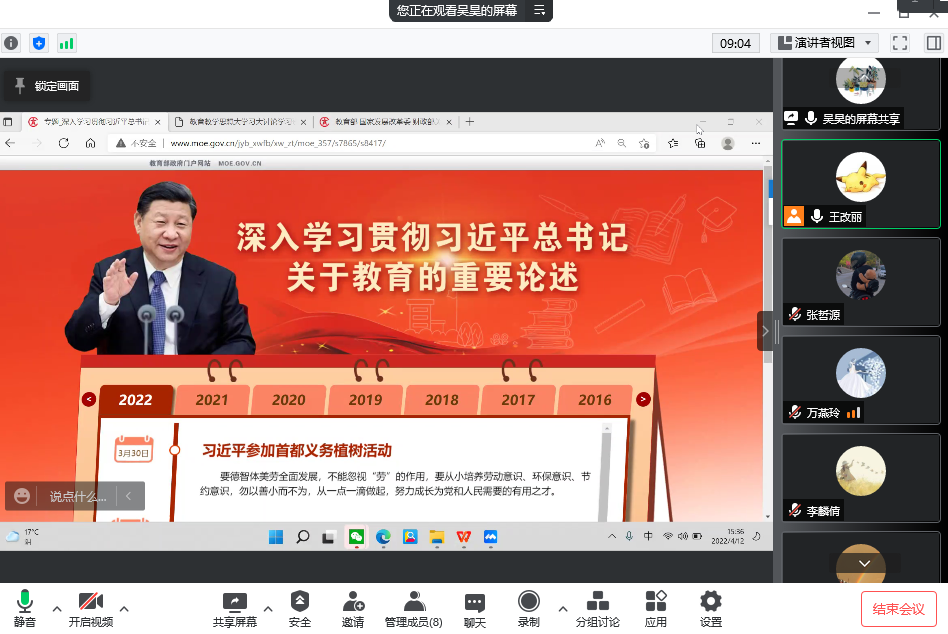Toggle the Record (录制) button
Screen dimensions: 948x634
528,602
